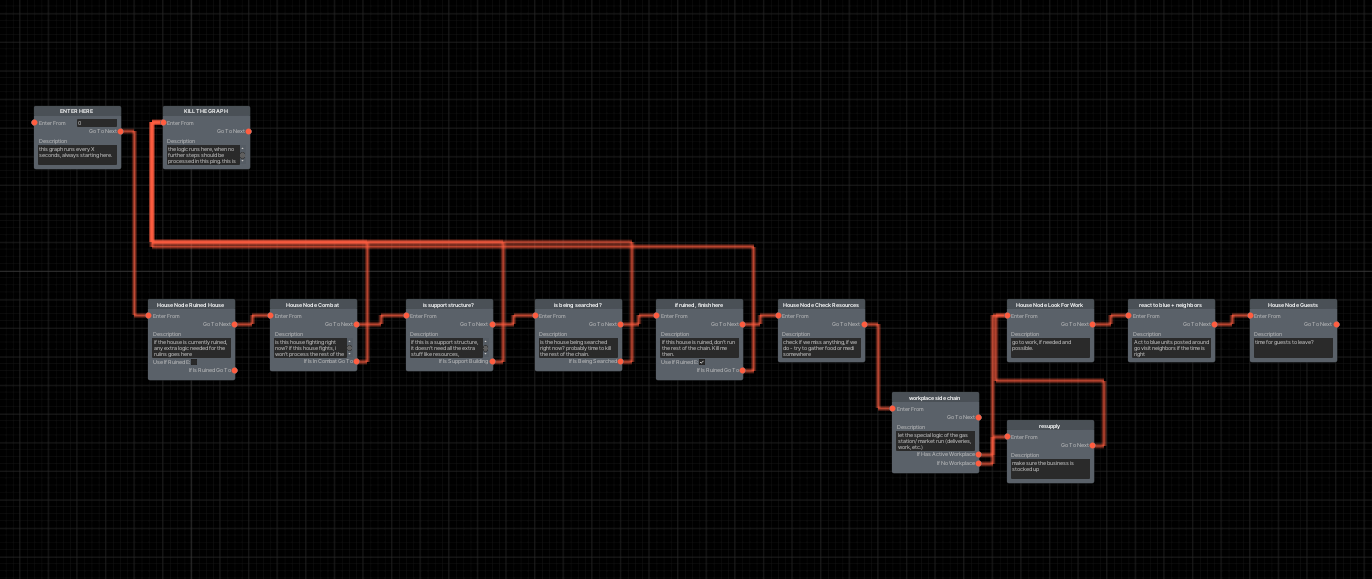The image size is (1372, 579).
Task: Click the If Is In Combat Go To port
Action: pyautogui.click(x=357, y=361)
